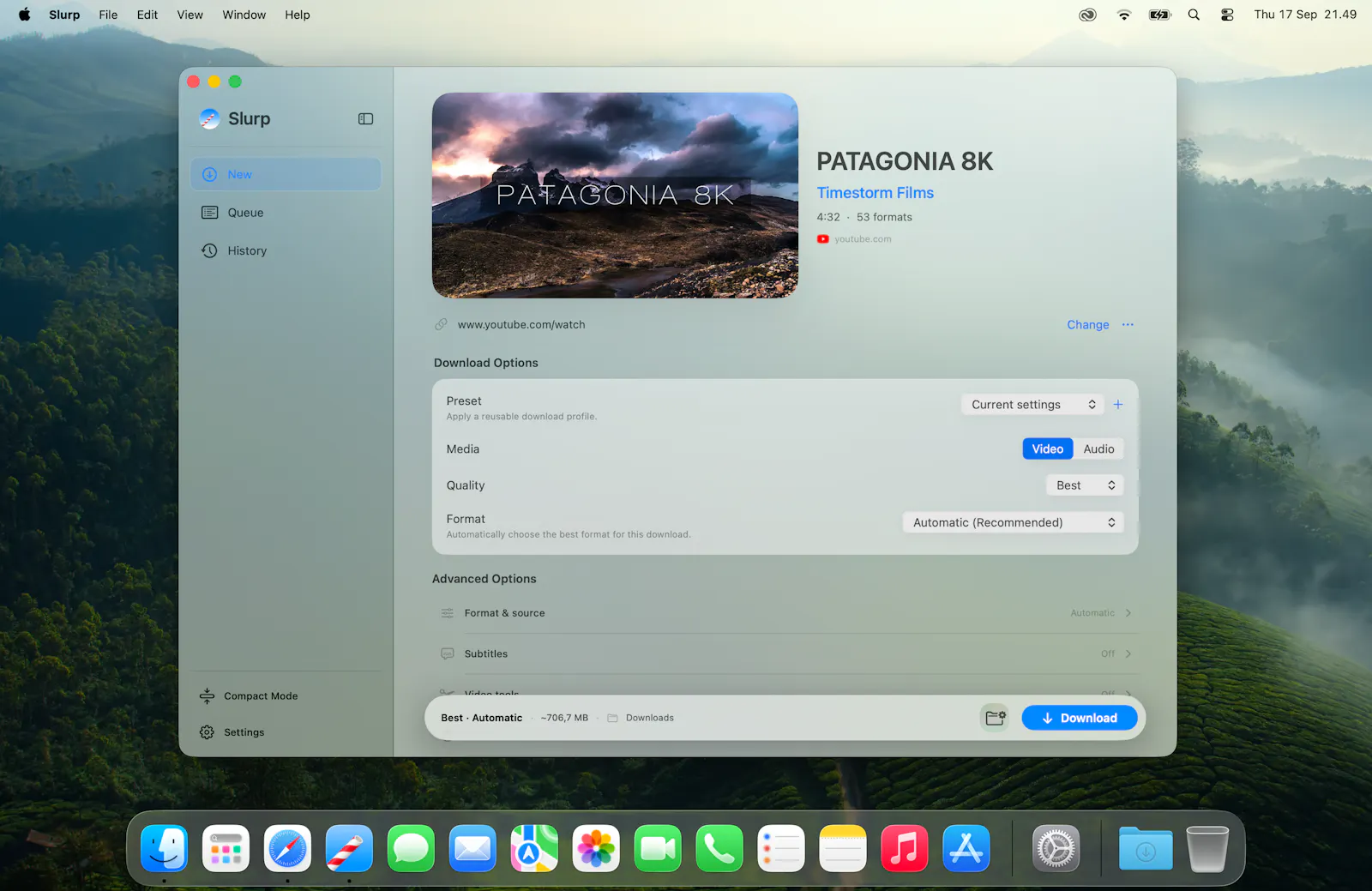Screen dimensions: 1372x891
Task: Switch media type to Video
Action: coord(1048,449)
